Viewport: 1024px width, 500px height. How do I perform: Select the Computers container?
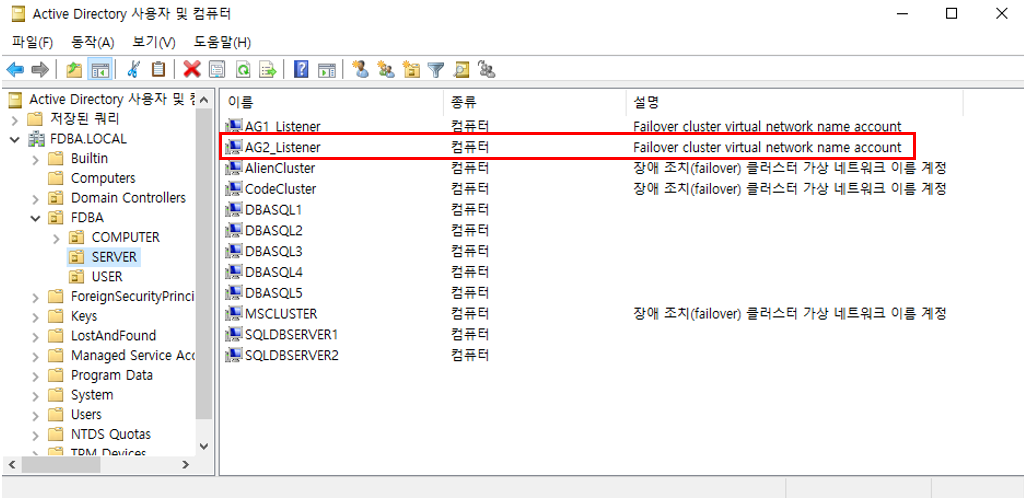[x=103, y=178]
